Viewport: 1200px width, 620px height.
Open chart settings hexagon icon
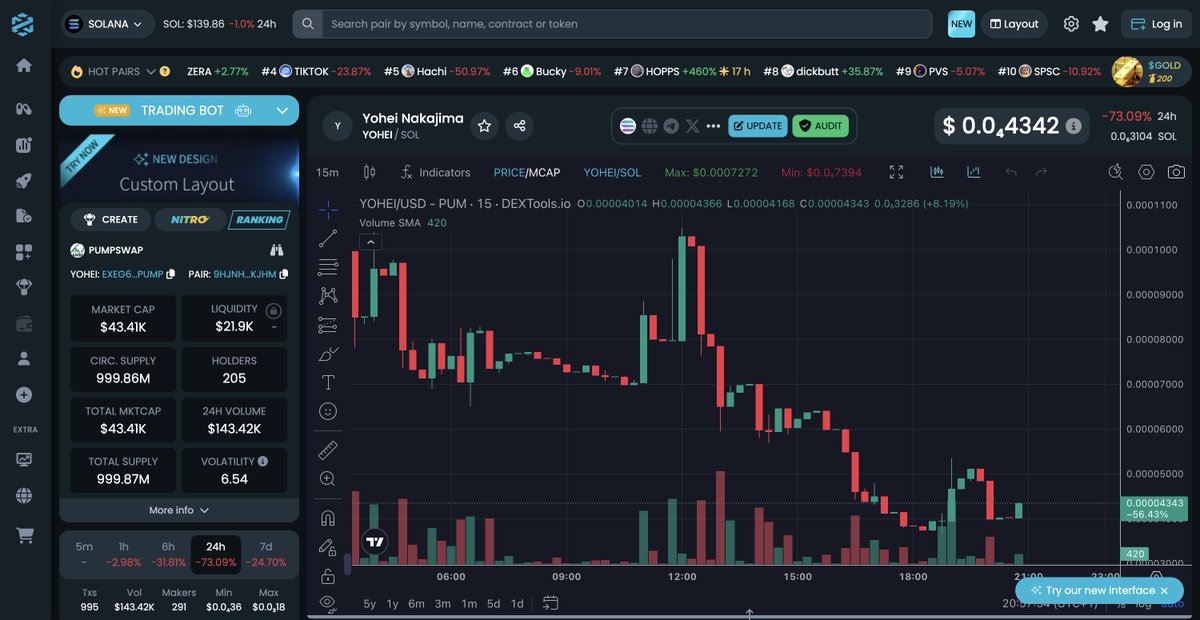1146,172
